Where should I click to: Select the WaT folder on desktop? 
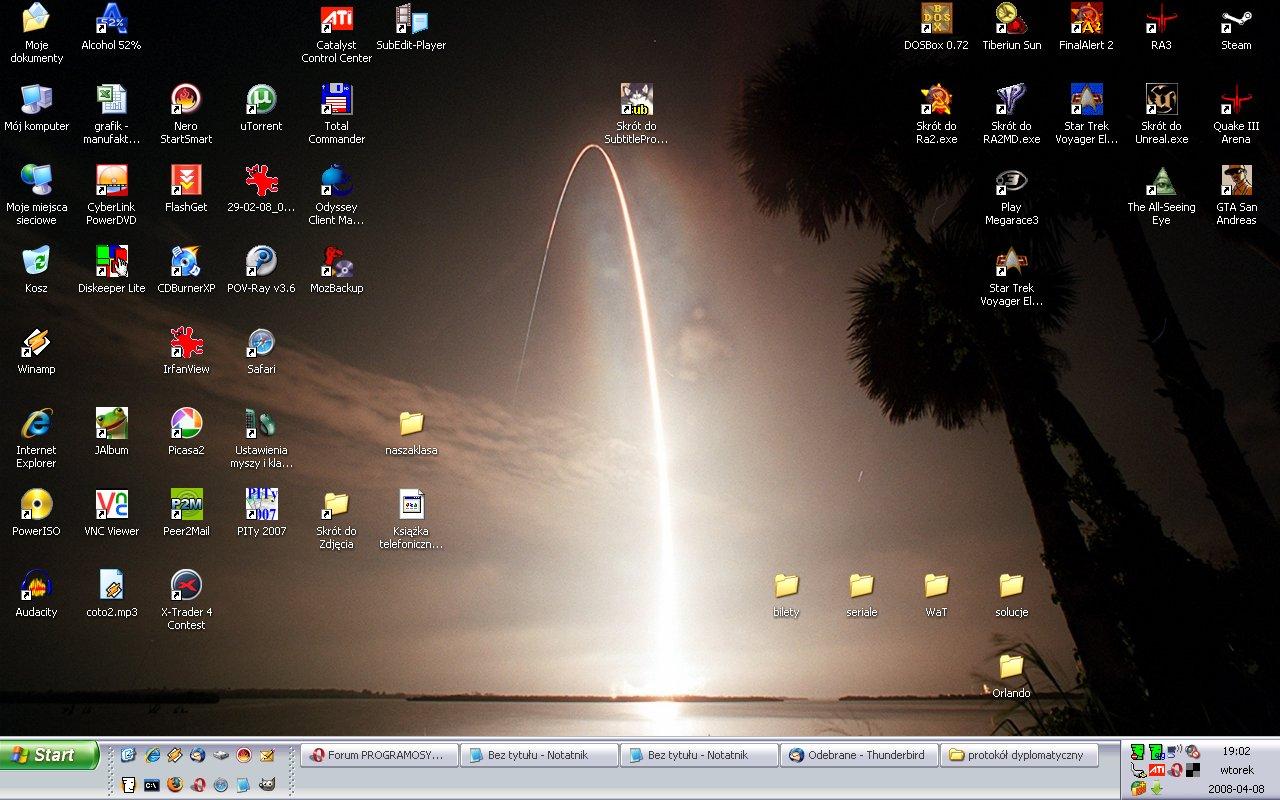(936, 594)
